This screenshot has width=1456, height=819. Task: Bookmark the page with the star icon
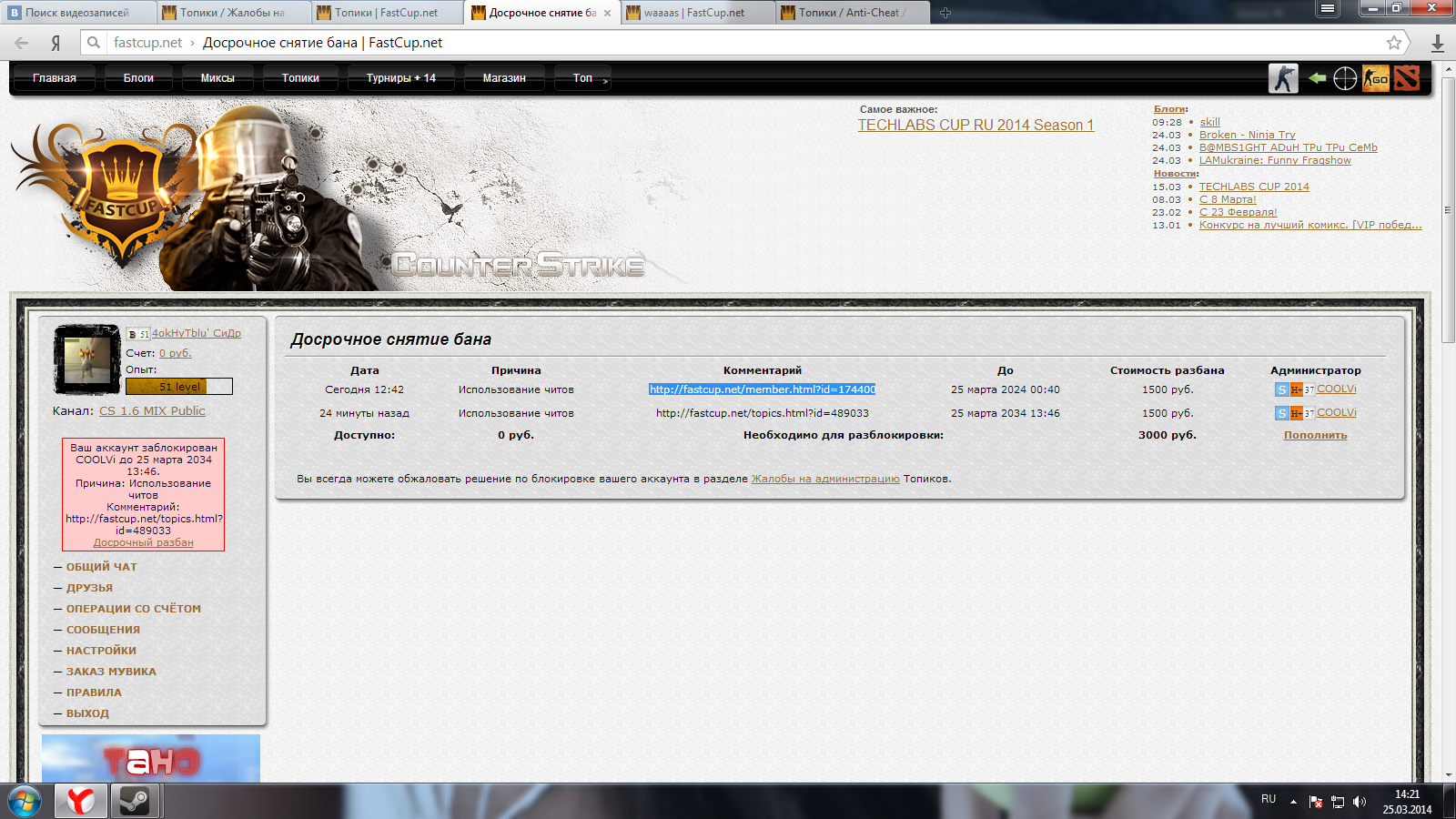click(x=1394, y=43)
